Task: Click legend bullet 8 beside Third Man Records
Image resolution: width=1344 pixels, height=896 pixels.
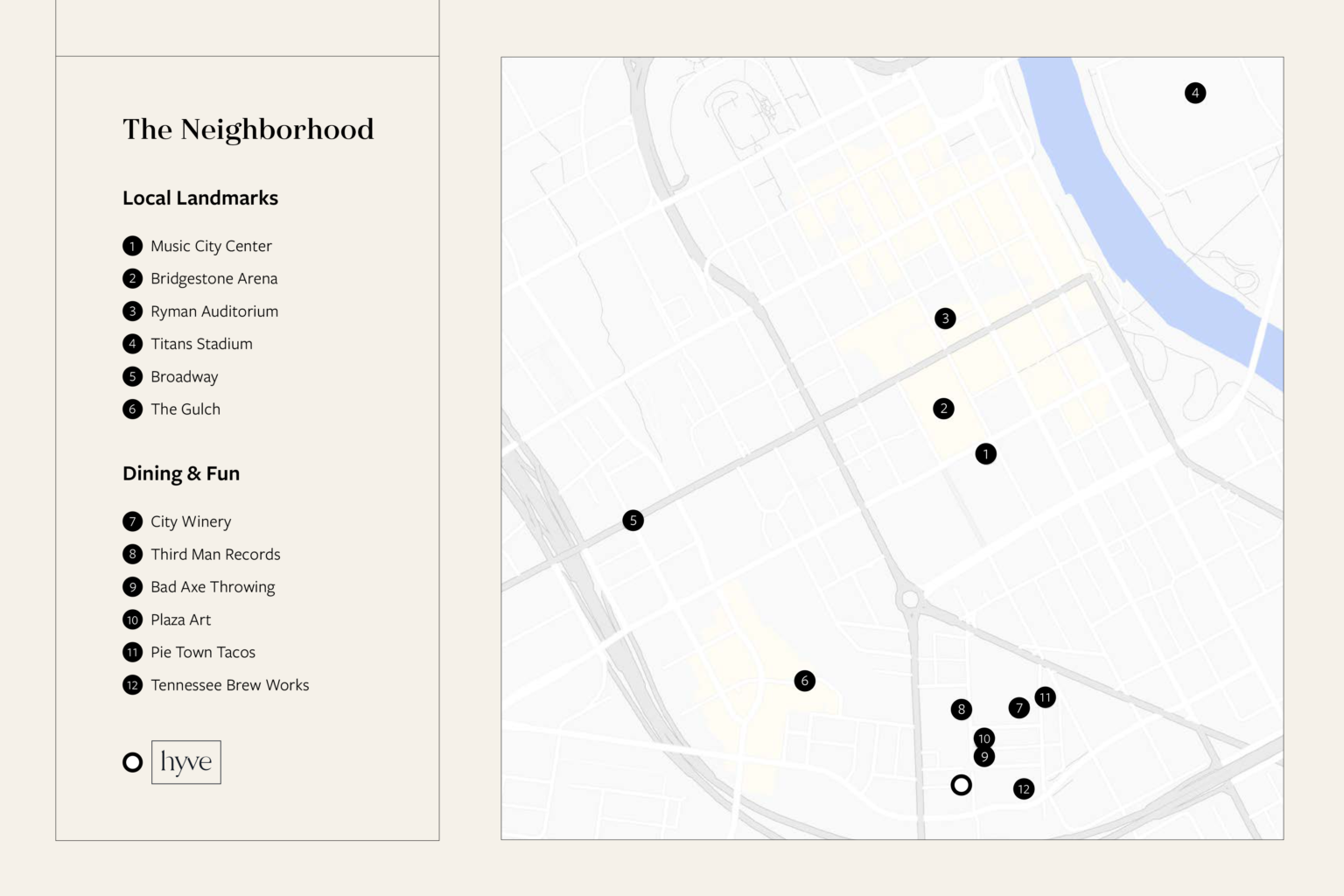Action: point(132,554)
